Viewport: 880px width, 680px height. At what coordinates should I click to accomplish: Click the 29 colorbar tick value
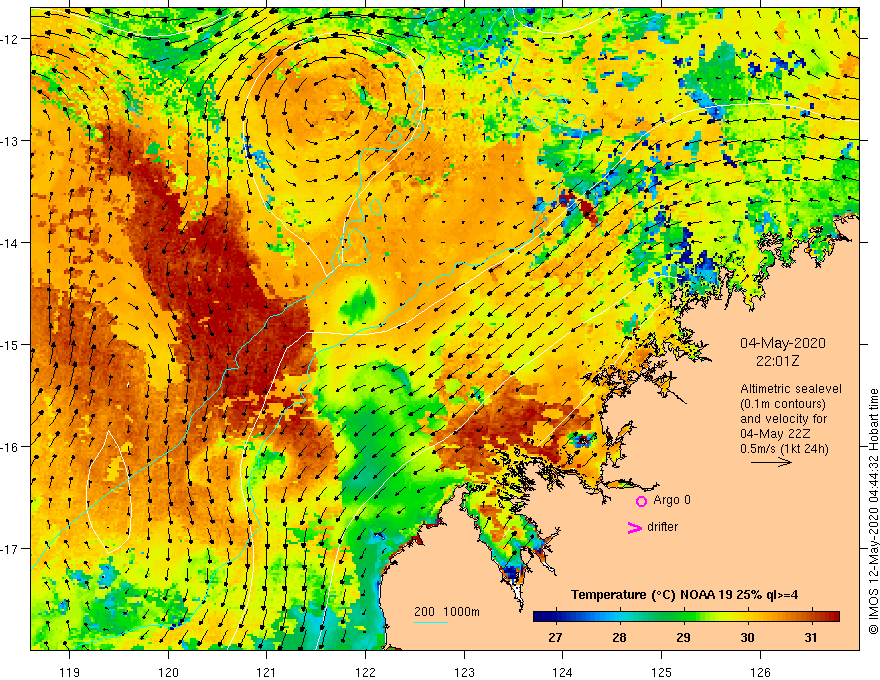683,637
